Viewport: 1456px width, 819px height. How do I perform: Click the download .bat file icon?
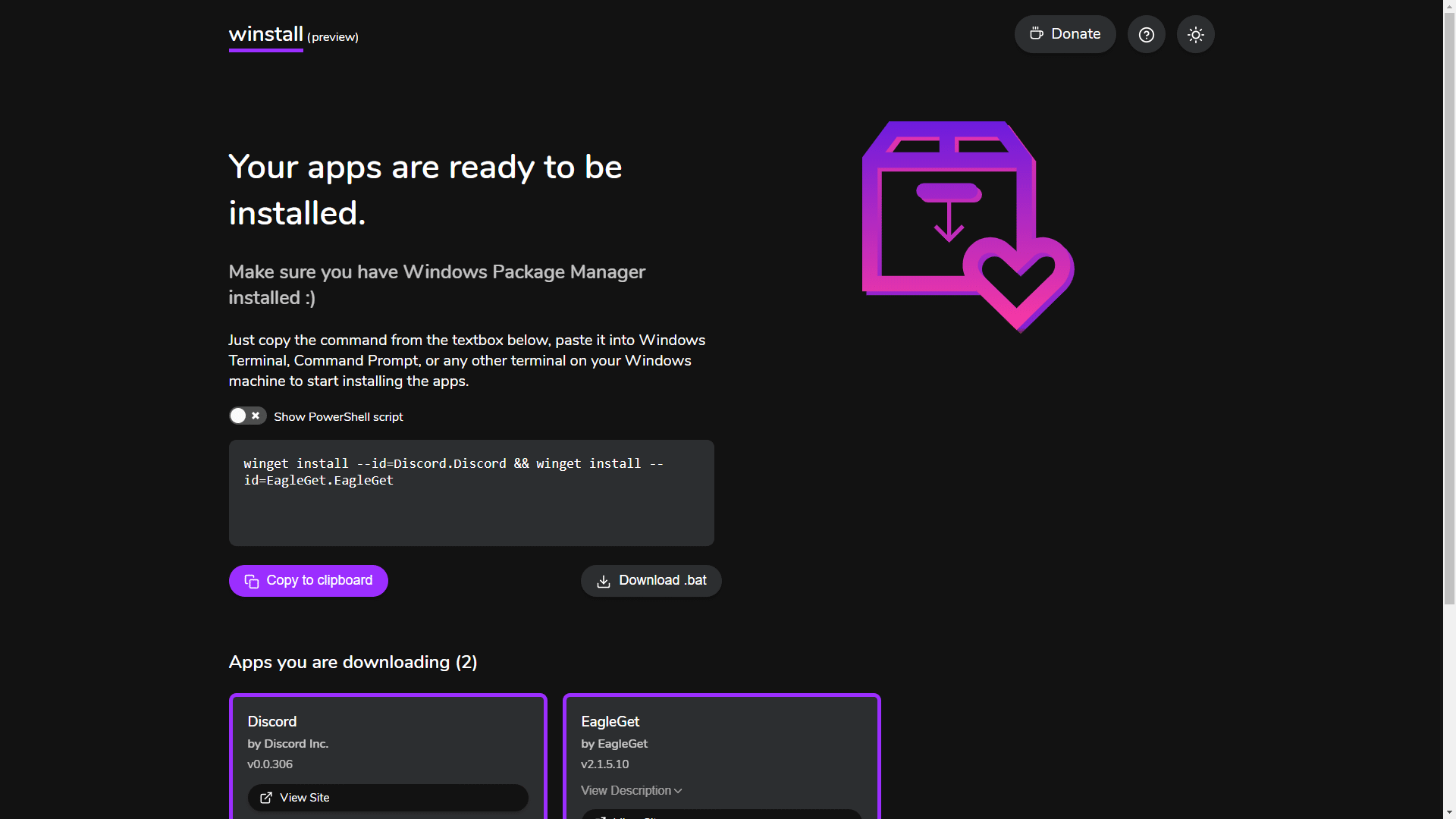(603, 581)
